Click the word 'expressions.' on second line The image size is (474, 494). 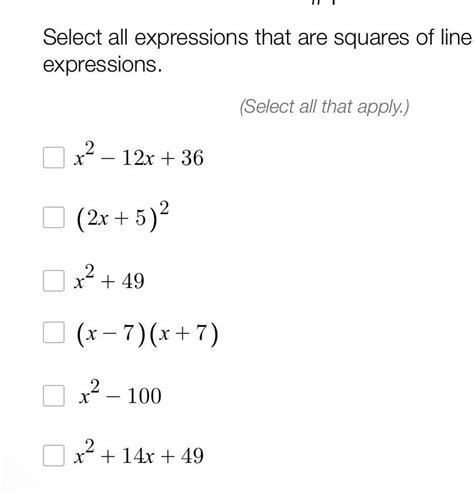[x=103, y=65]
